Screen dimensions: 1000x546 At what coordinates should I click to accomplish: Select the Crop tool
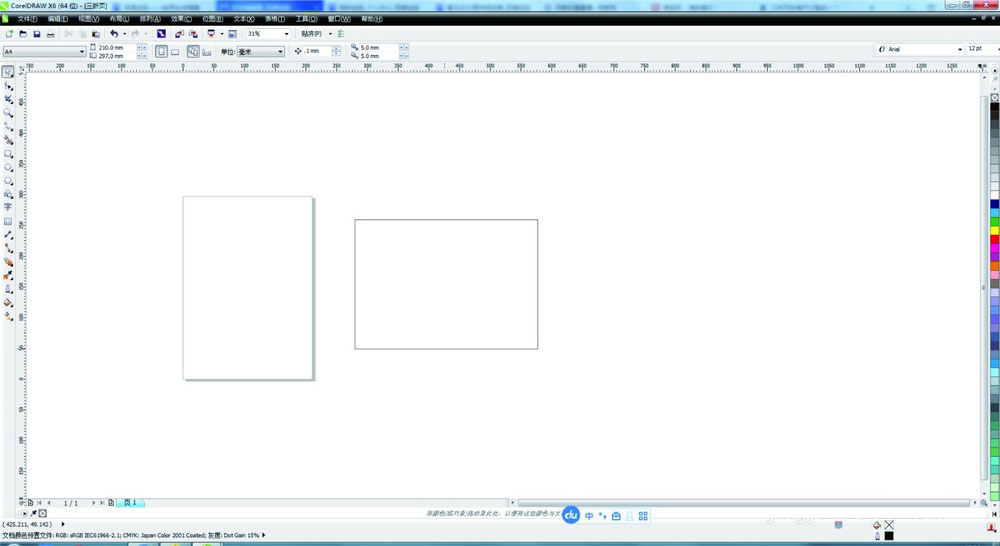pyautogui.click(x=8, y=99)
